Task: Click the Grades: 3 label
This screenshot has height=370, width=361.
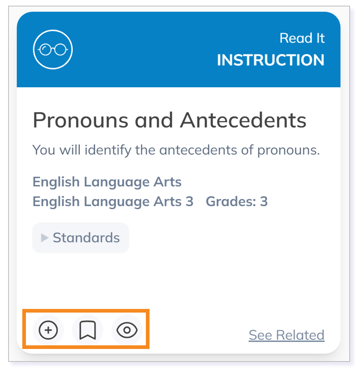Action: click(237, 202)
